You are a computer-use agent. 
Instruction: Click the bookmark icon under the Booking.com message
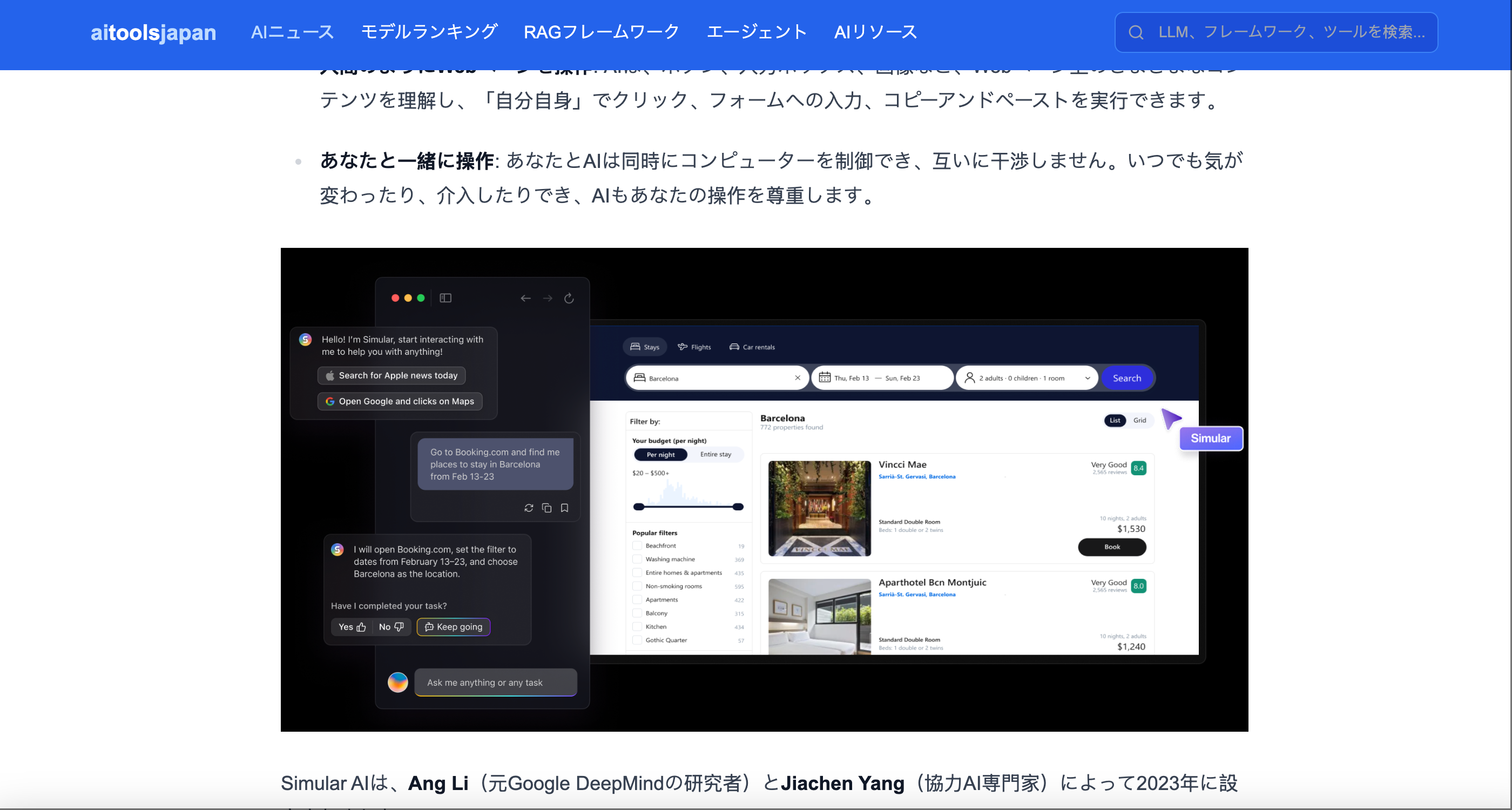pos(565,508)
